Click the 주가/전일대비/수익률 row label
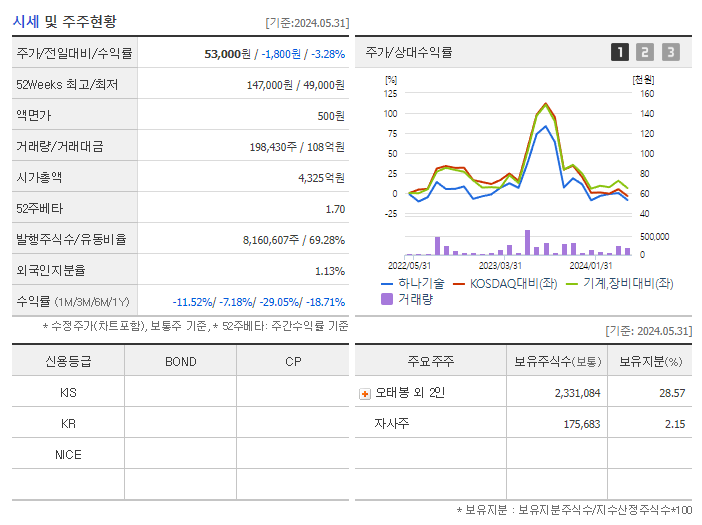The image size is (702, 525). pos(74,53)
